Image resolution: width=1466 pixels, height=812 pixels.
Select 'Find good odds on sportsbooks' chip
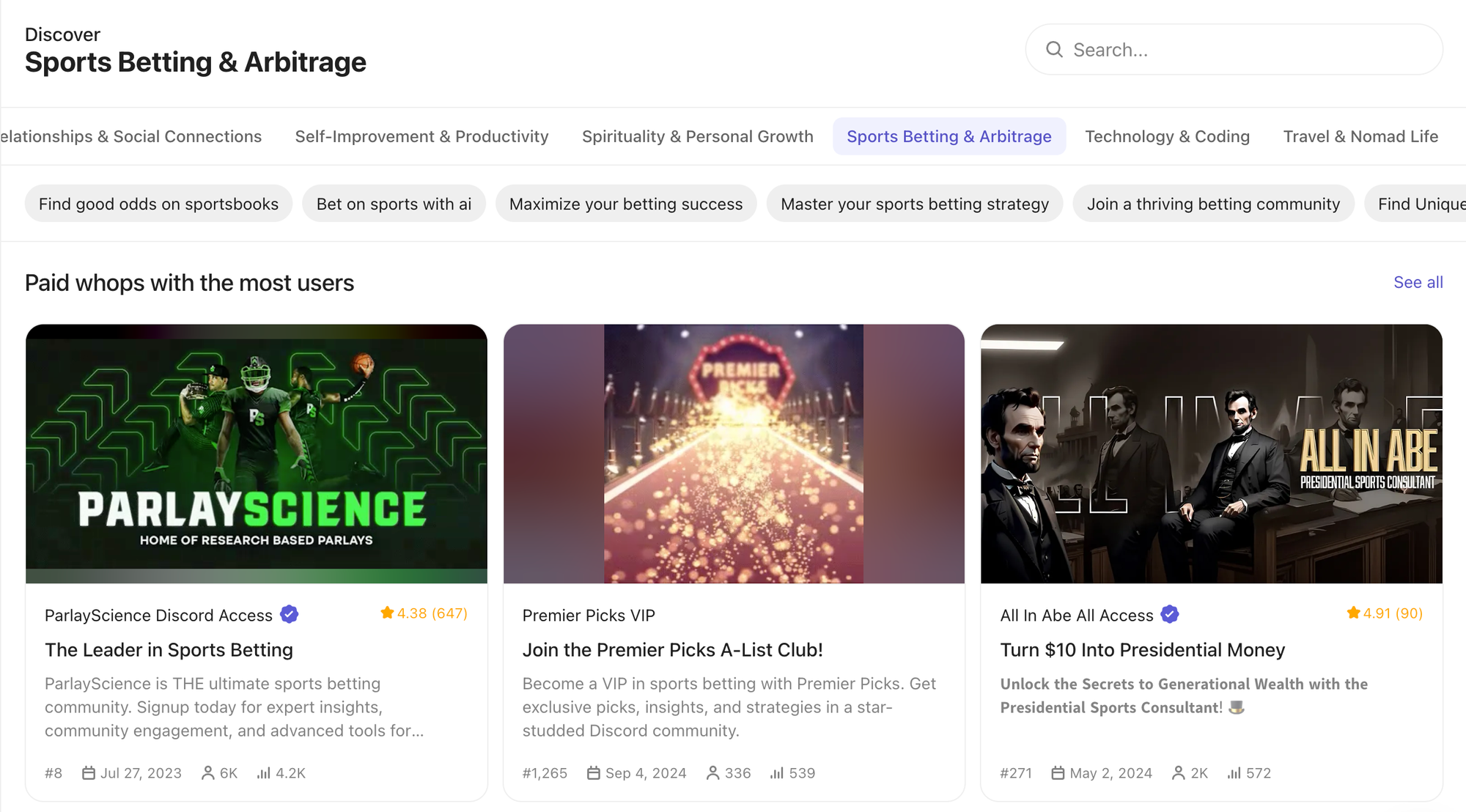[158, 204]
